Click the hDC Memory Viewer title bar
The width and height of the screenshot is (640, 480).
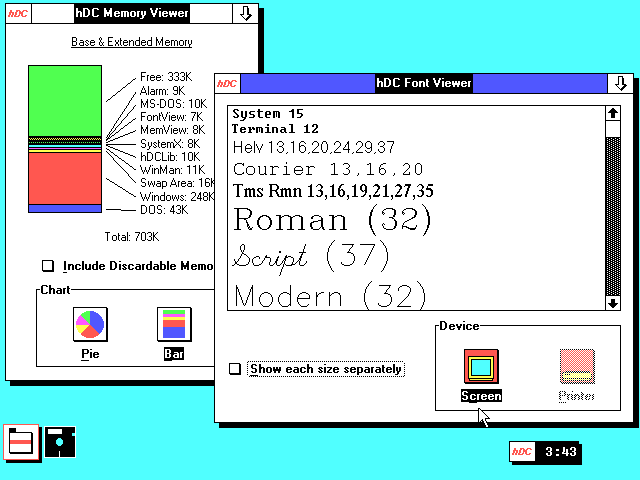tap(132, 13)
